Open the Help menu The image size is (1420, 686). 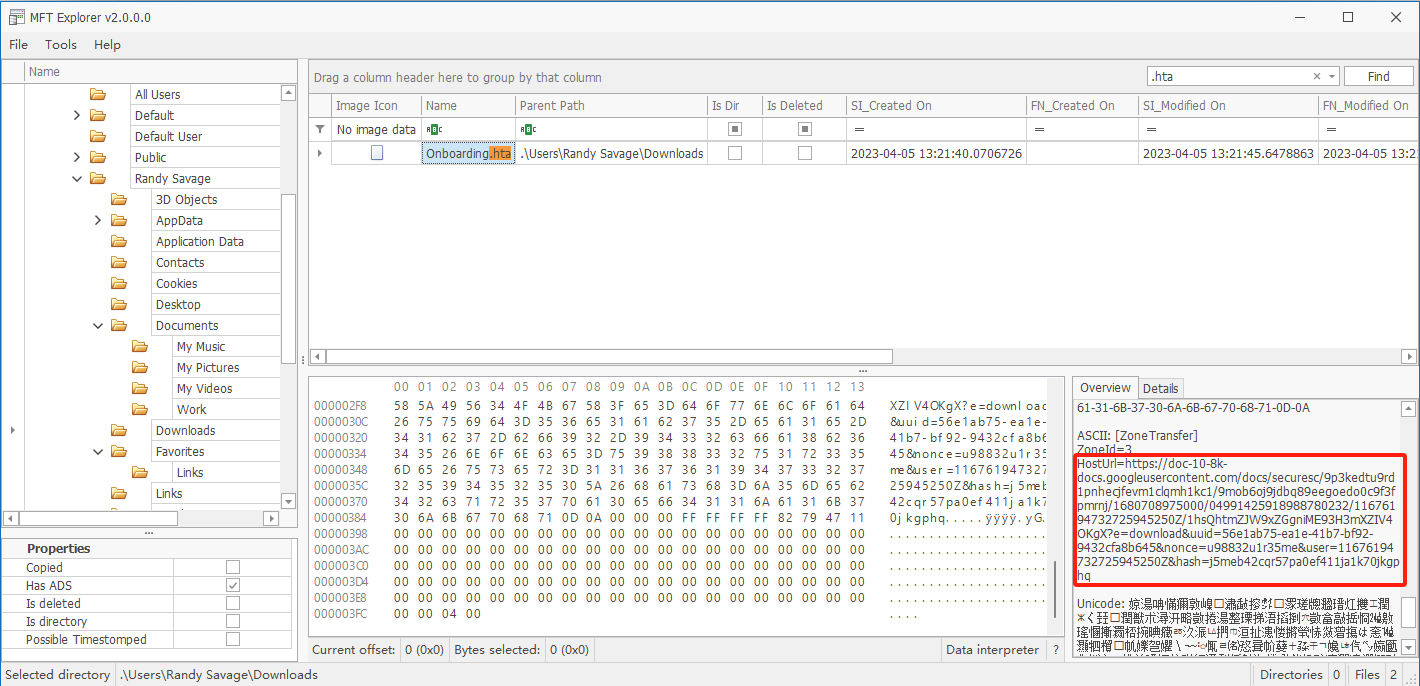[107, 44]
